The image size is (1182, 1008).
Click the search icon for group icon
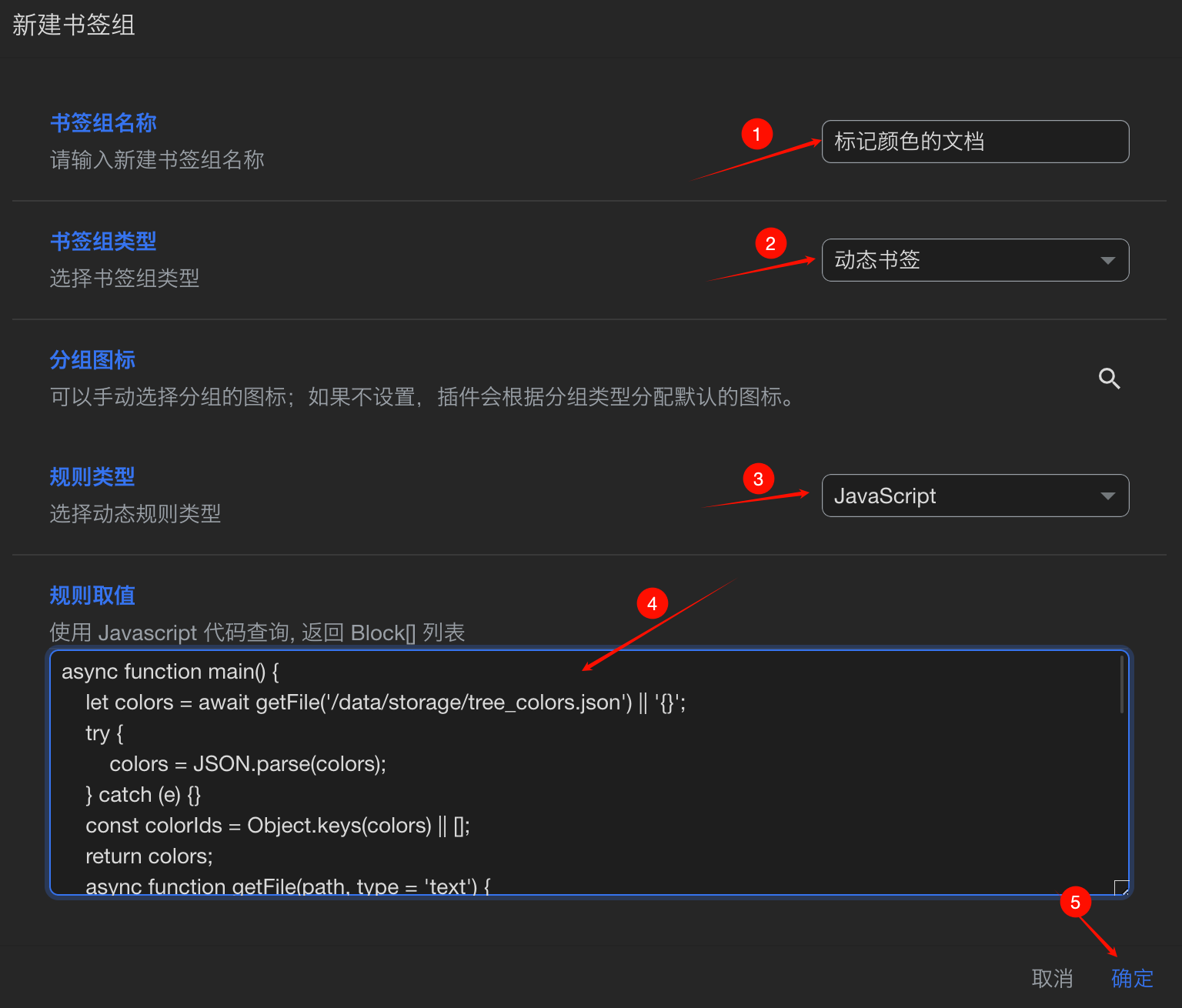click(x=1109, y=379)
